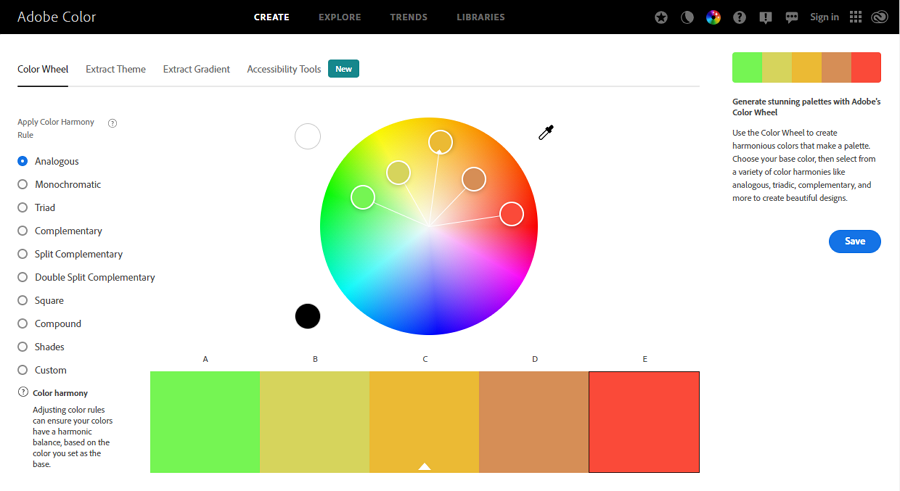Click the Sign in link
Screen dimensions: 900x491
point(824,17)
